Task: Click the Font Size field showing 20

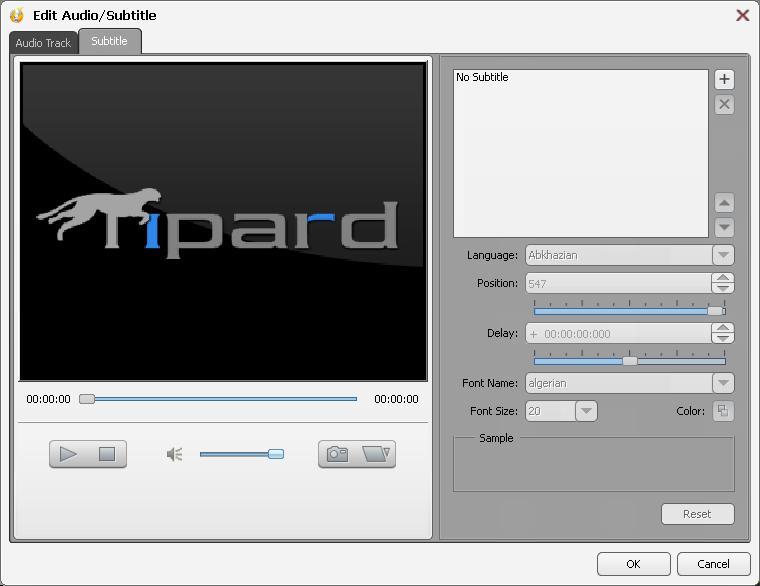Action: [550, 411]
